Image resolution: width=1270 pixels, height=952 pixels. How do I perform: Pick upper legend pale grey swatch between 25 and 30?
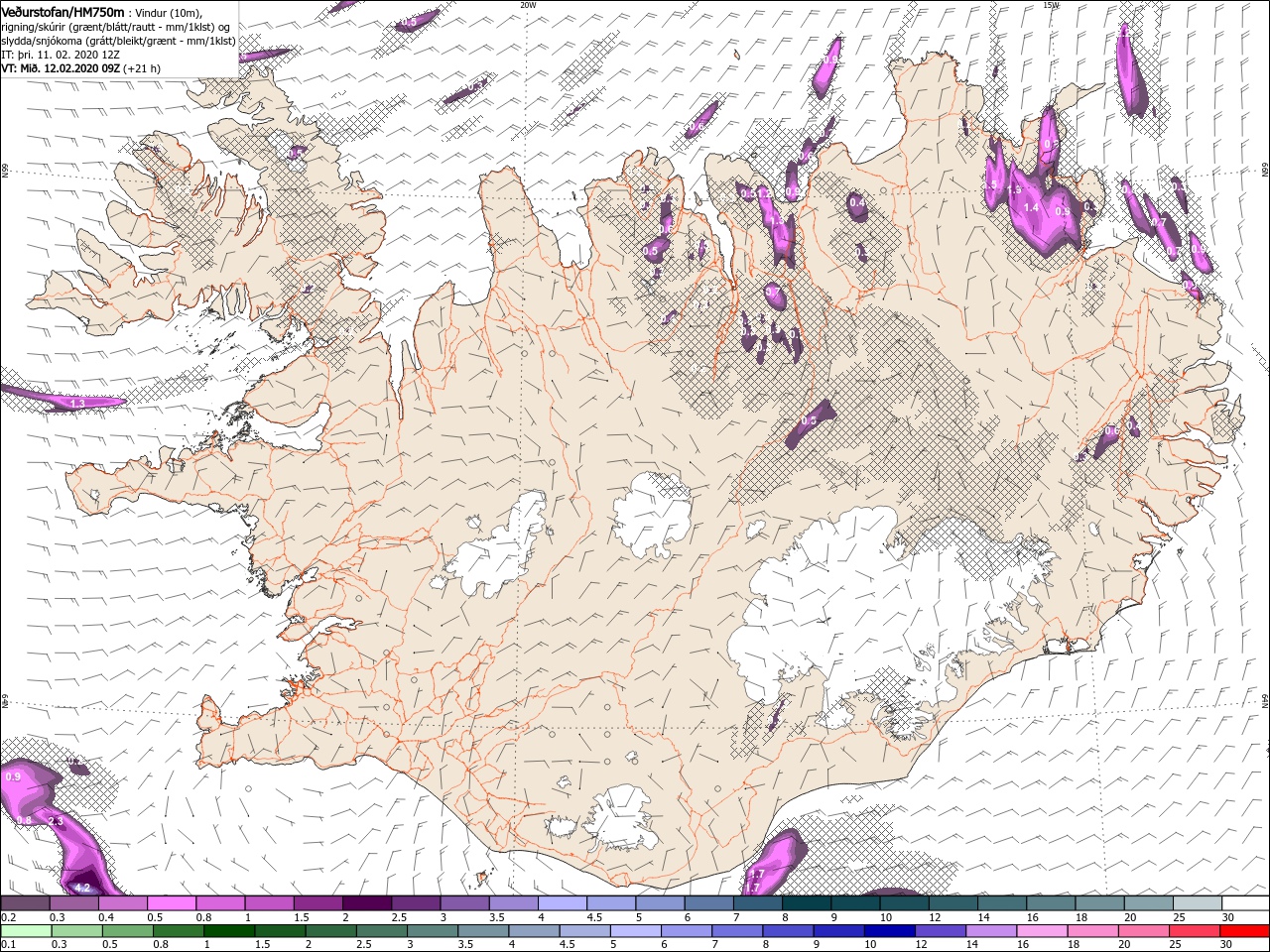(x=1197, y=903)
